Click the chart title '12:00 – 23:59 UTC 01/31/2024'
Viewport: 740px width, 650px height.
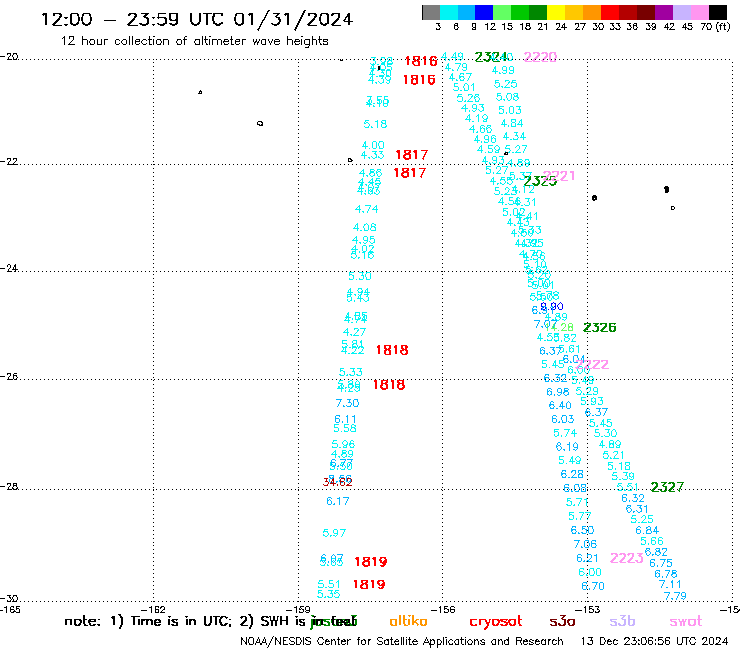[197, 20]
